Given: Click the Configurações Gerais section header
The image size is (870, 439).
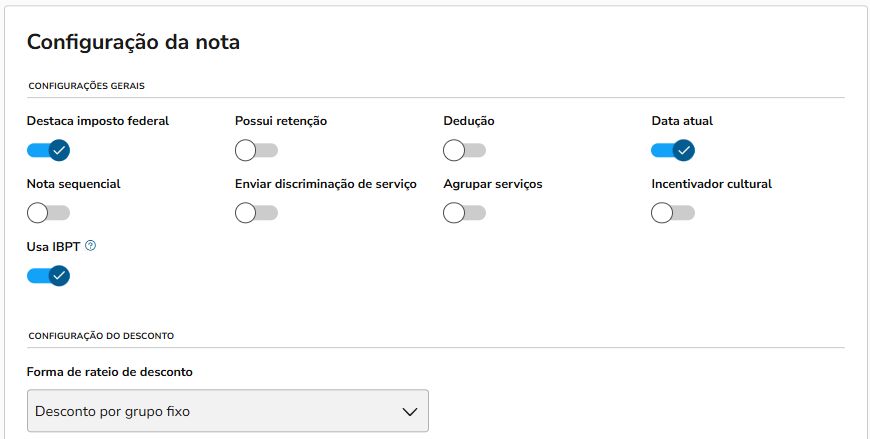Looking at the screenshot, I should [x=86, y=86].
